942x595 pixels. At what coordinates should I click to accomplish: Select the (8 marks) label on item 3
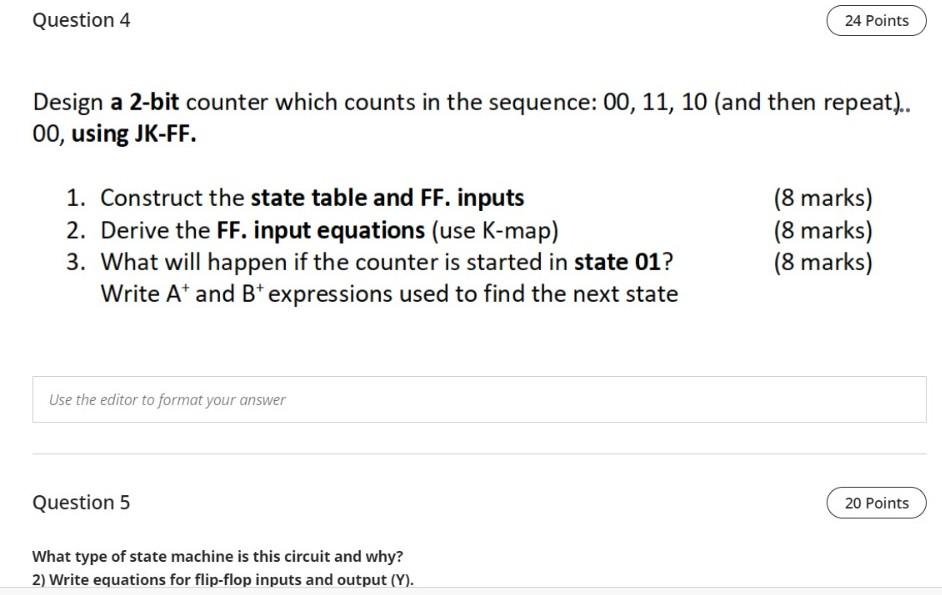pos(823,261)
